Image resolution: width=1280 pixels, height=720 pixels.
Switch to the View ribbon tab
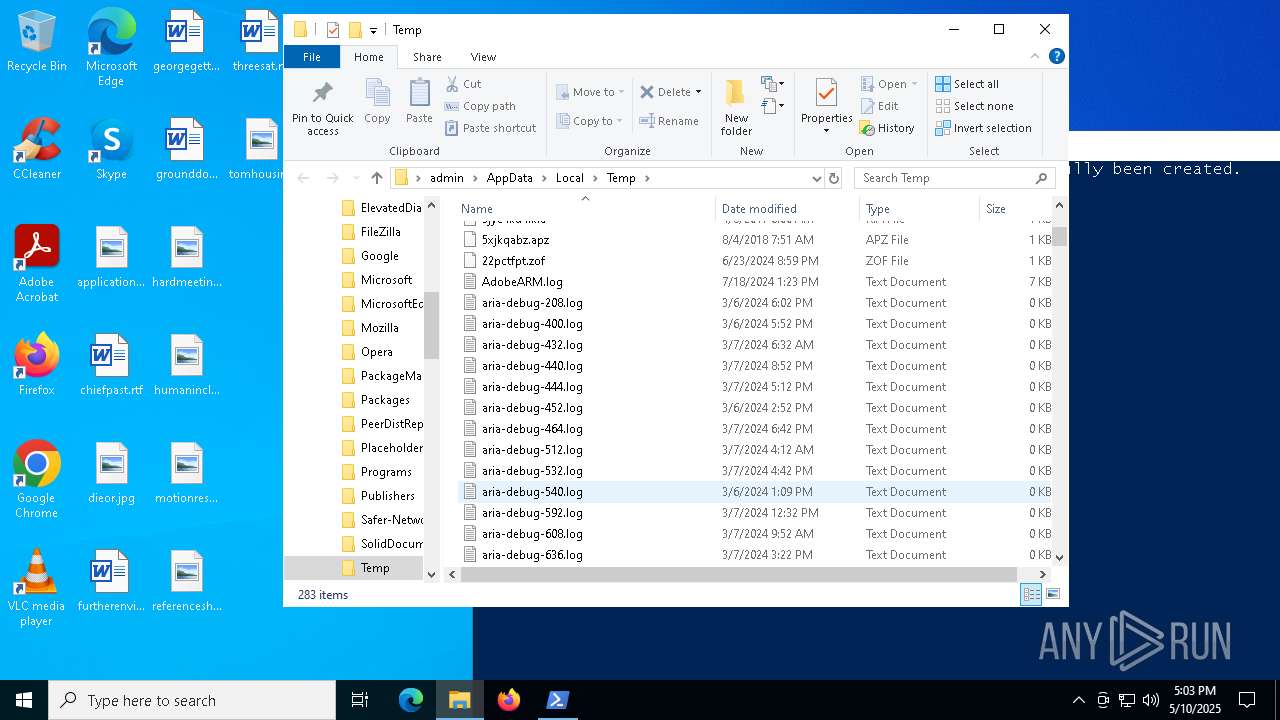pyautogui.click(x=483, y=57)
